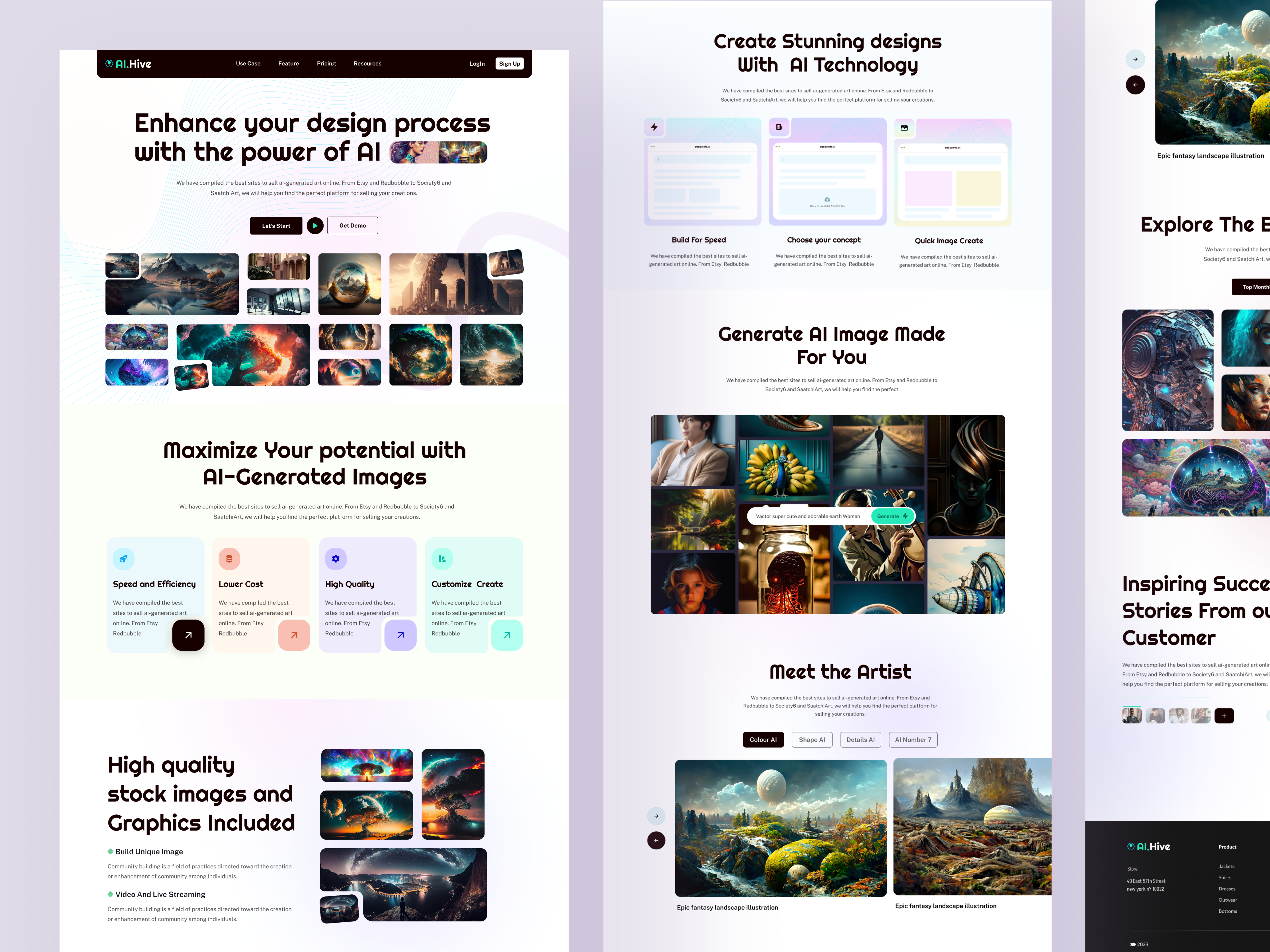The height and width of the screenshot is (952, 1270).
Task: Open the Pricing menu item
Action: [x=326, y=63]
